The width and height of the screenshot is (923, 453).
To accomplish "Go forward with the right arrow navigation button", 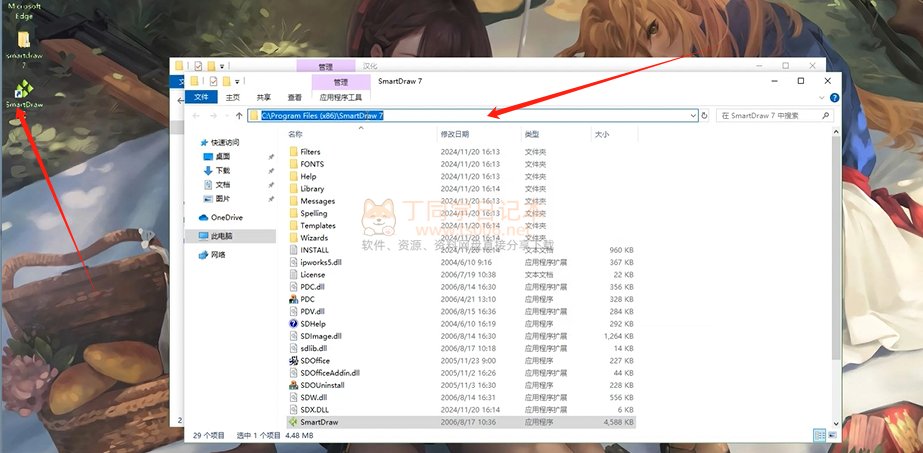I will 214,116.
